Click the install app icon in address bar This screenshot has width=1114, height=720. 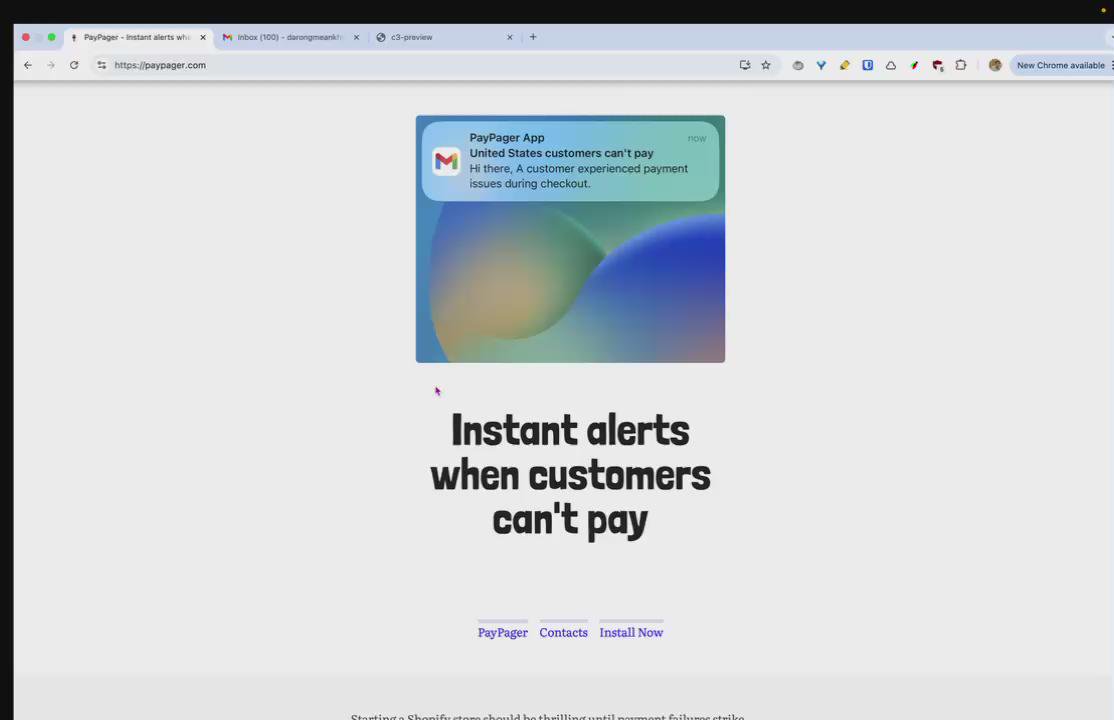(x=745, y=65)
